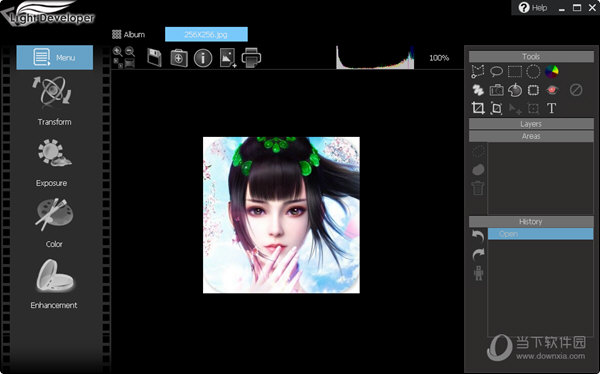Open the Exposure adjustments

(53, 163)
